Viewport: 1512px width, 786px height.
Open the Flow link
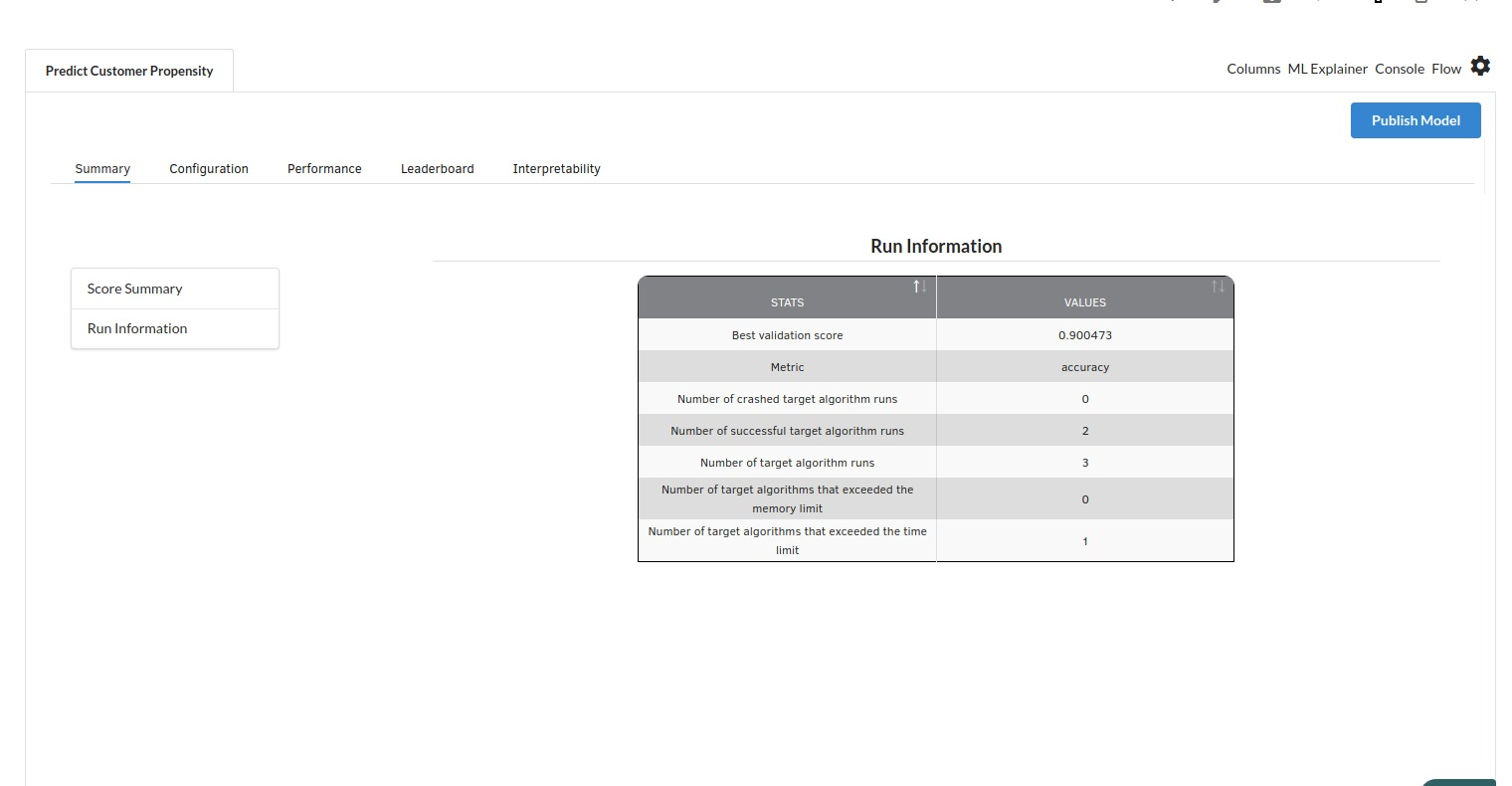[x=1445, y=69]
